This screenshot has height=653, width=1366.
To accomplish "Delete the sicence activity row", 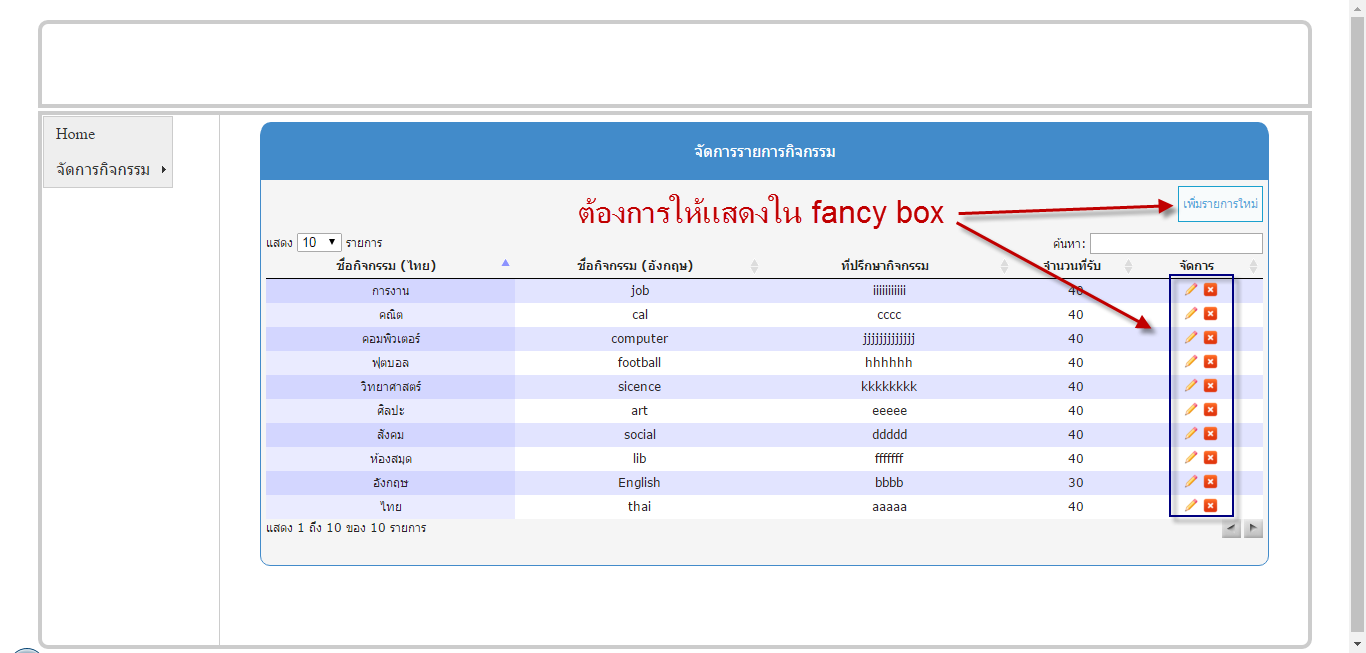I will tap(1210, 386).
